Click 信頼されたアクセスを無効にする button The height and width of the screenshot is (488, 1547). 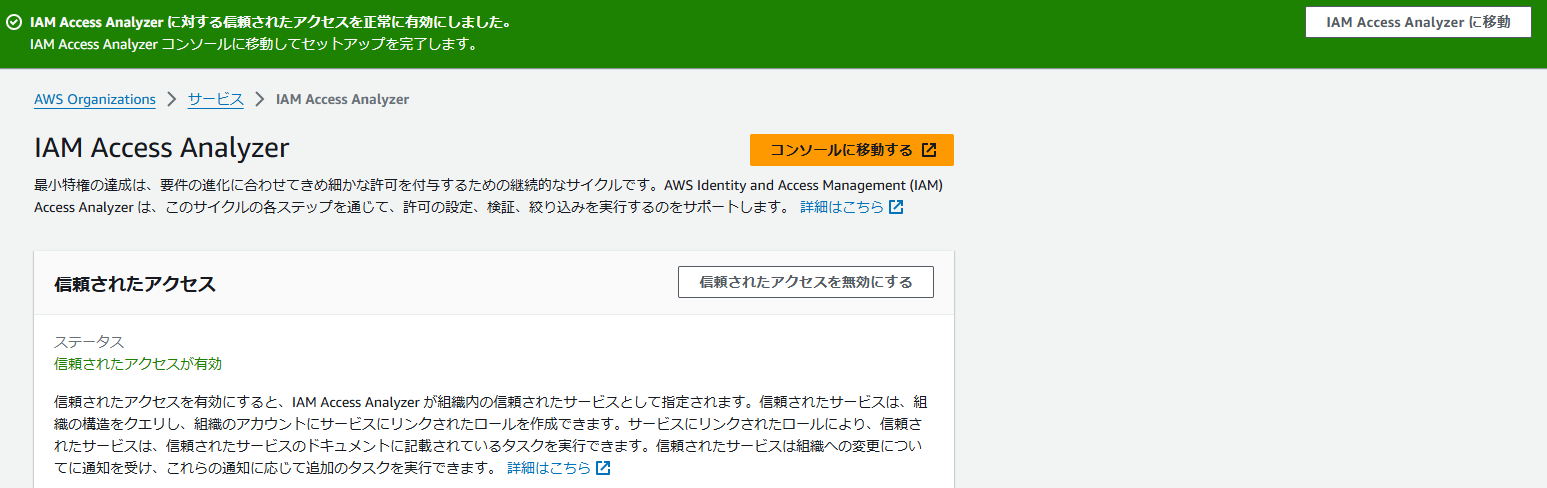806,282
